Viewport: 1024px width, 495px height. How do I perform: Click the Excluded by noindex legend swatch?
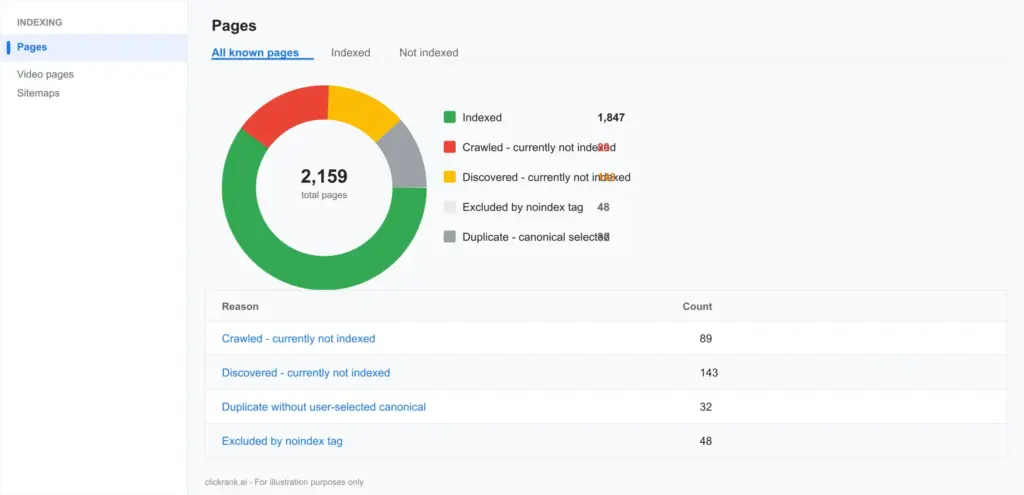click(450, 207)
